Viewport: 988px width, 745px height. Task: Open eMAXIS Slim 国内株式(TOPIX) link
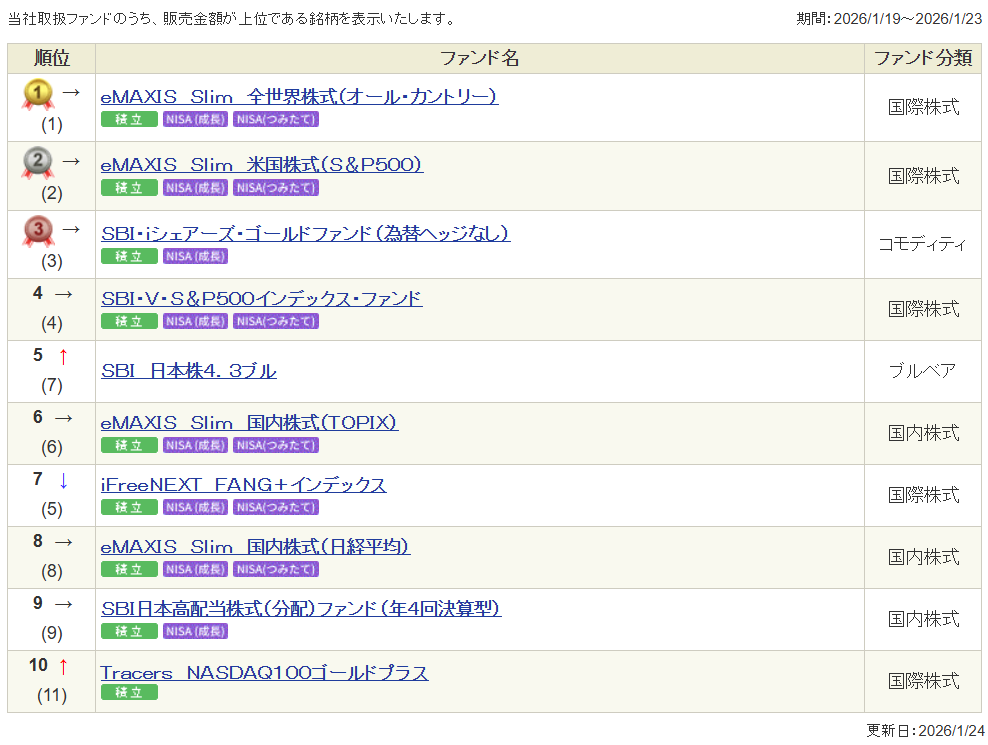point(249,423)
